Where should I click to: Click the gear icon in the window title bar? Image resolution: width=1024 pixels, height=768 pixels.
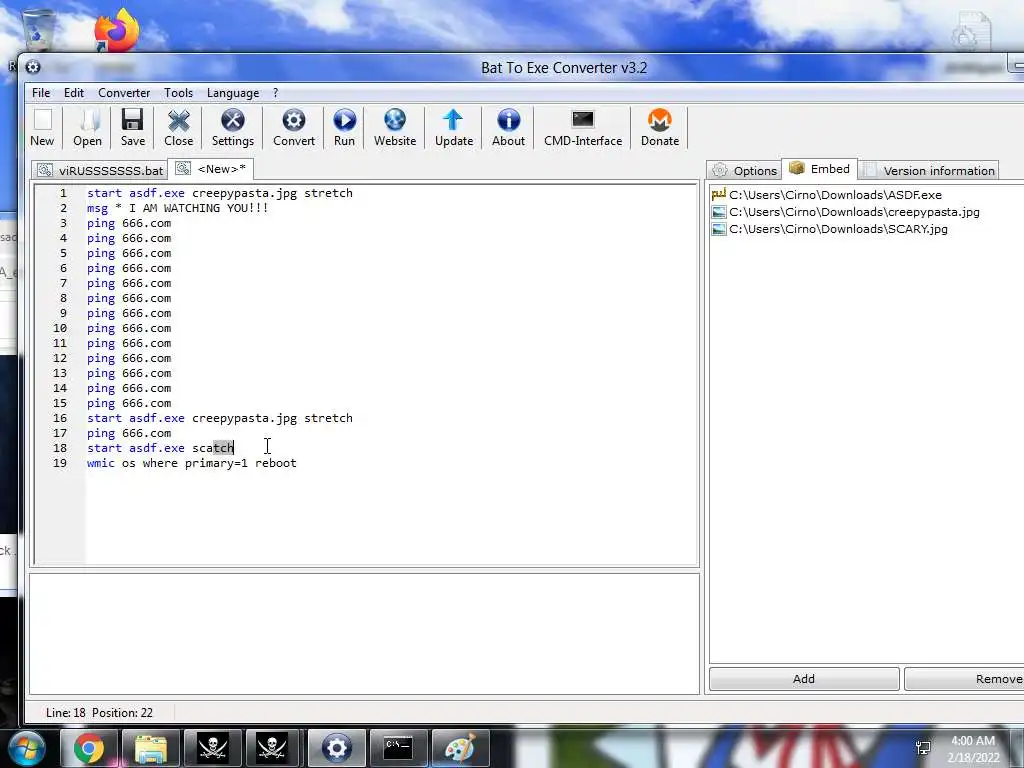33,67
